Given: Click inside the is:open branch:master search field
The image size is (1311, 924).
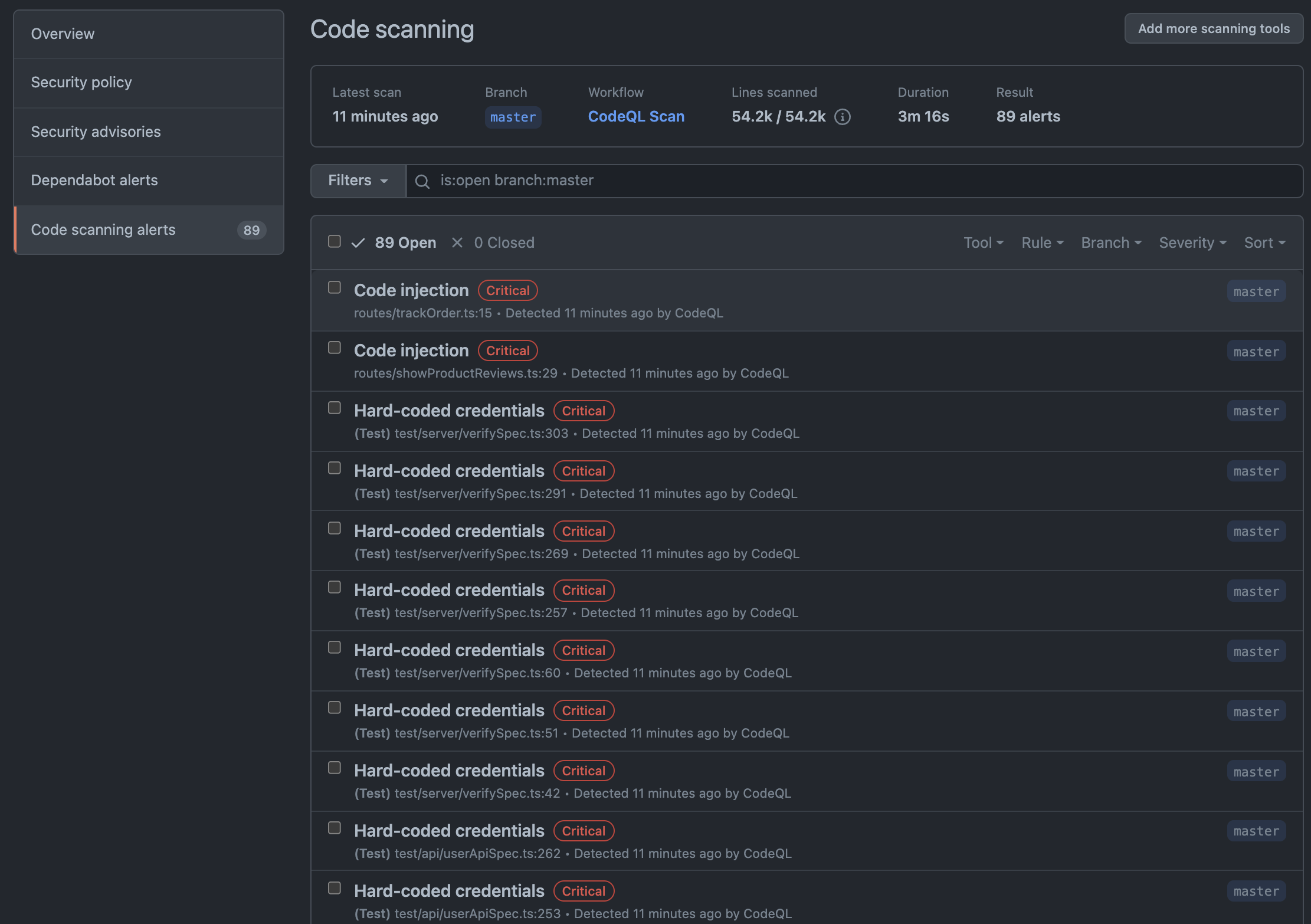Looking at the screenshot, I should pos(649,181).
